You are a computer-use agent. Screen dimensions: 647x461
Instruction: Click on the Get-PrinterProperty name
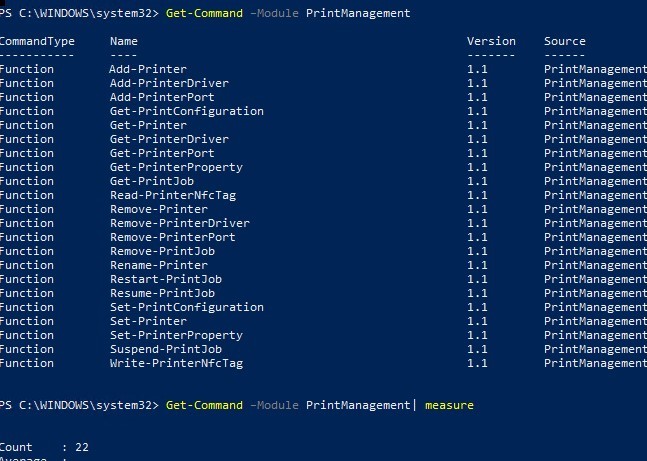click(175, 167)
